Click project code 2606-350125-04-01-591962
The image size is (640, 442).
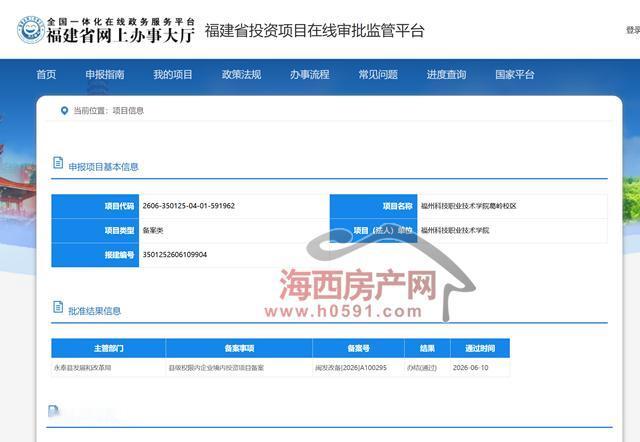point(189,206)
